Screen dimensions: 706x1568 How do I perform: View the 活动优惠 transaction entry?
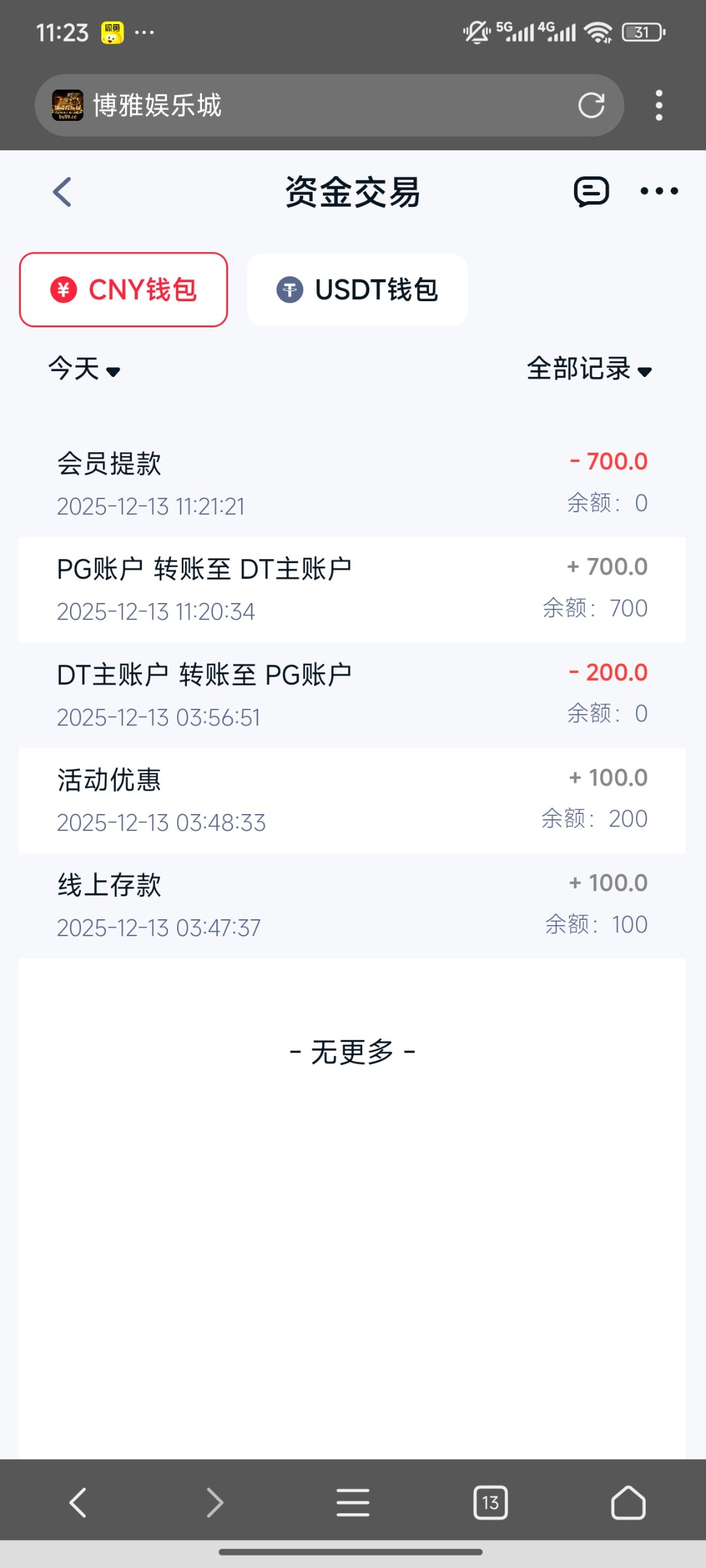(352, 800)
